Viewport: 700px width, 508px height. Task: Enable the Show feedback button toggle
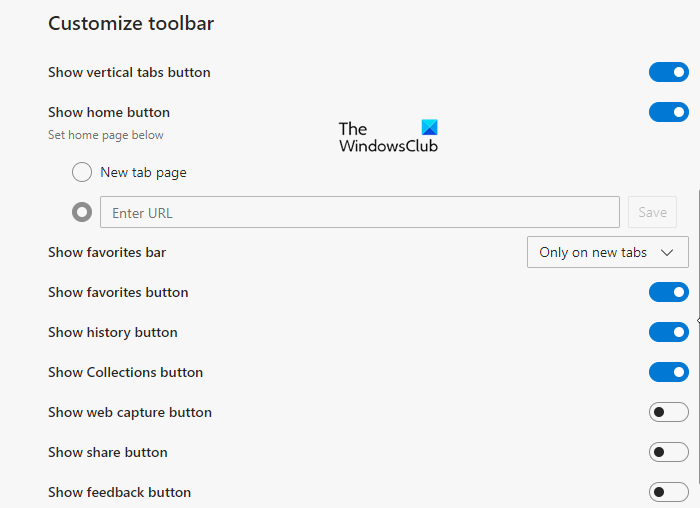point(668,492)
